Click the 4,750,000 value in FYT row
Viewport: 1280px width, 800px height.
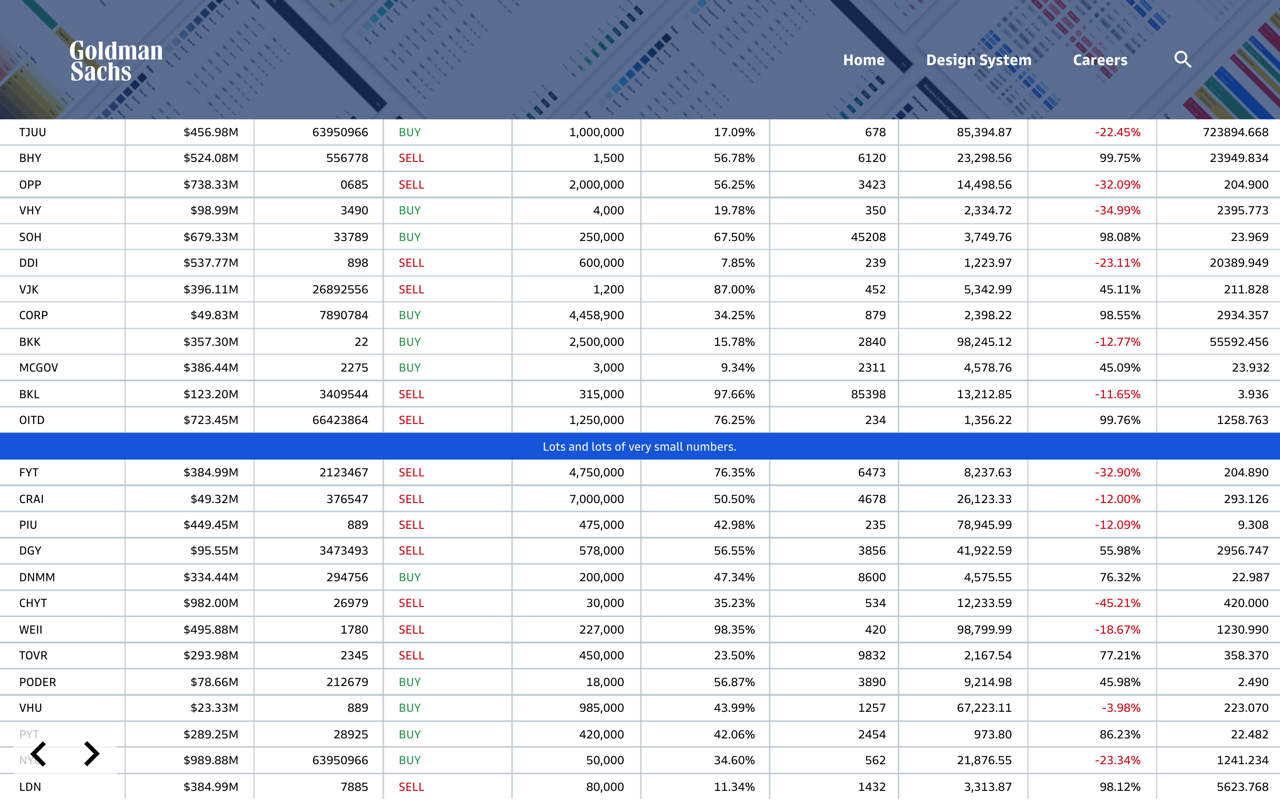click(597, 472)
